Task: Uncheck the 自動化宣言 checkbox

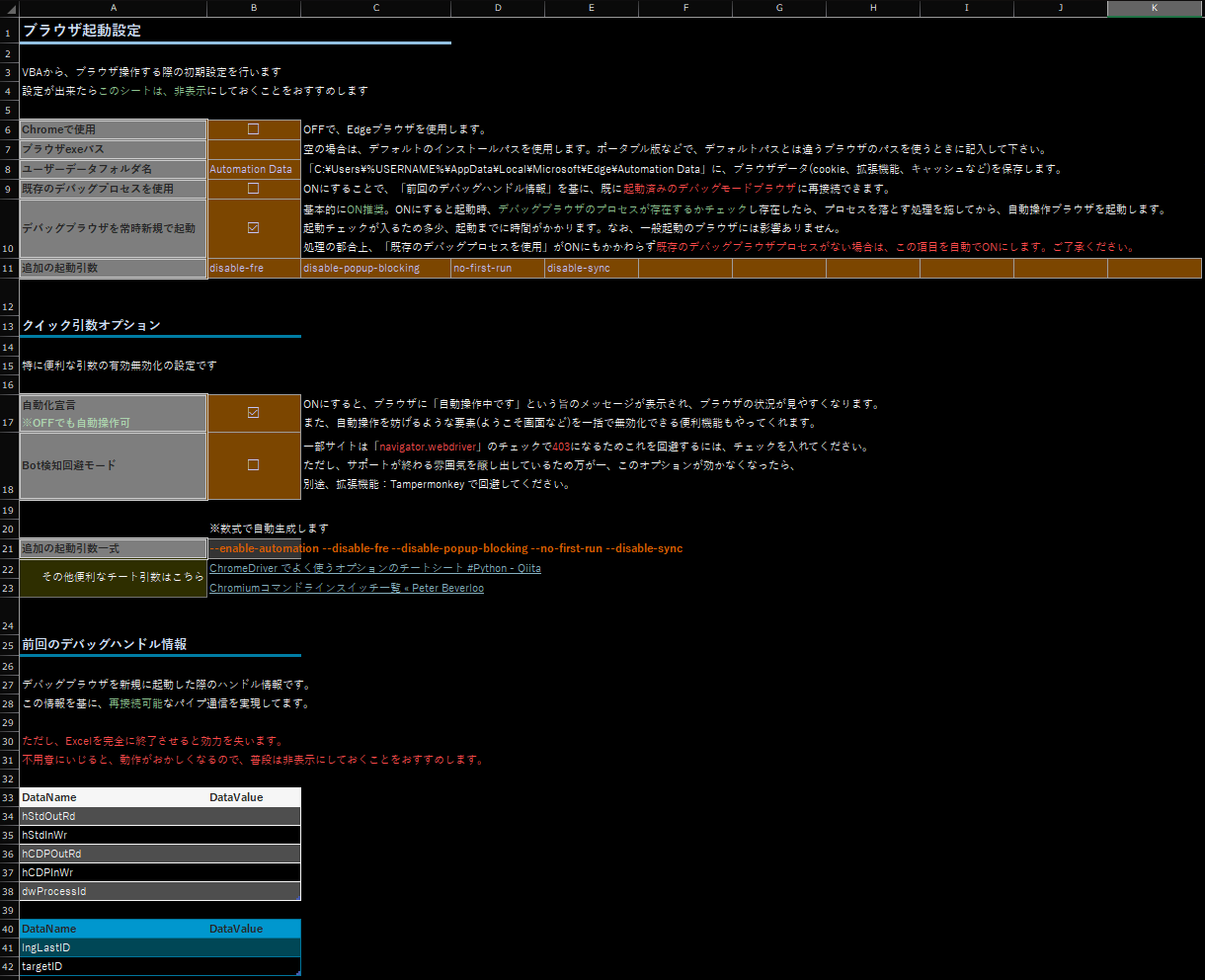Action: (253, 412)
